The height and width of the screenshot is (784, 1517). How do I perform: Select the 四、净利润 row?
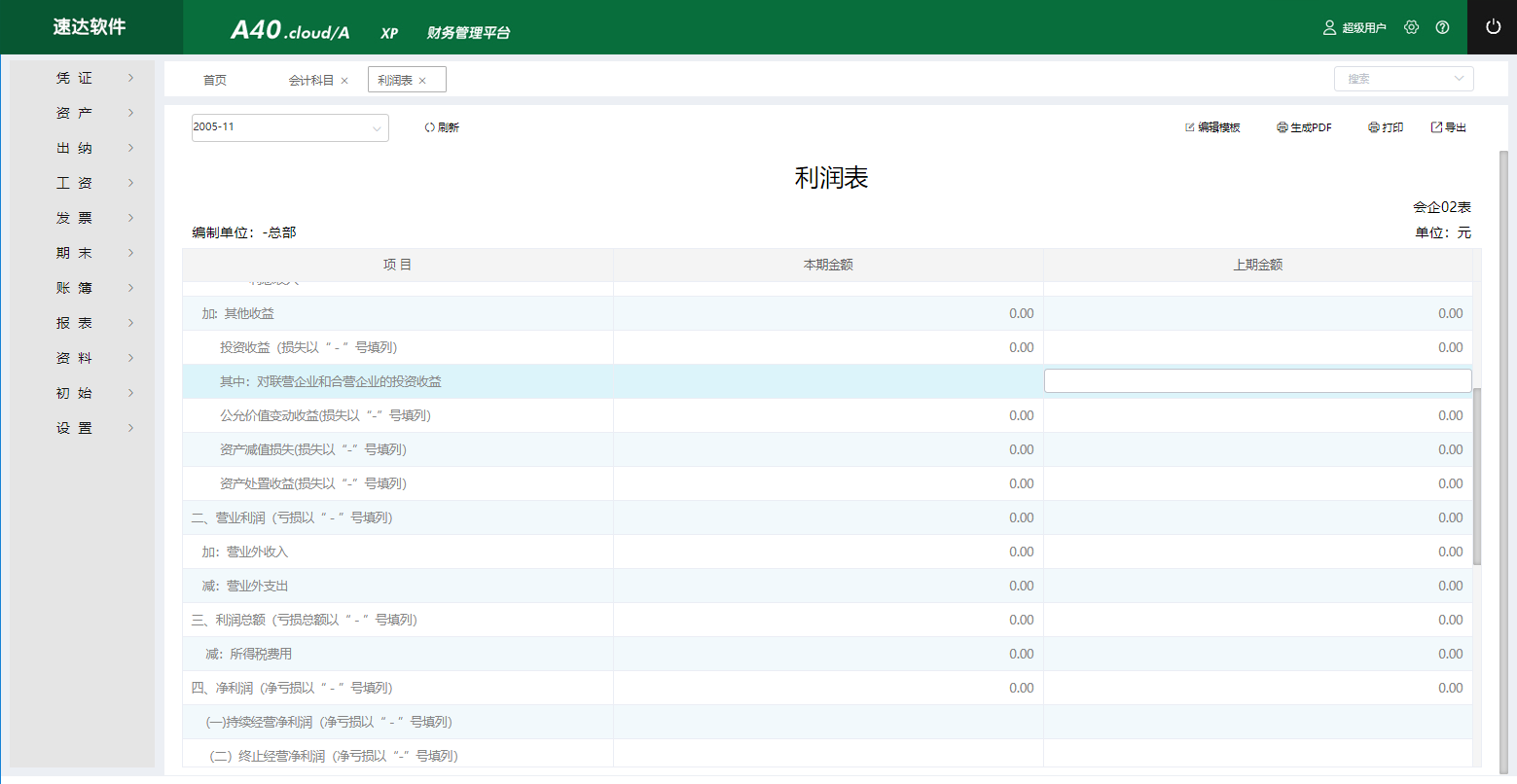click(x=828, y=688)
